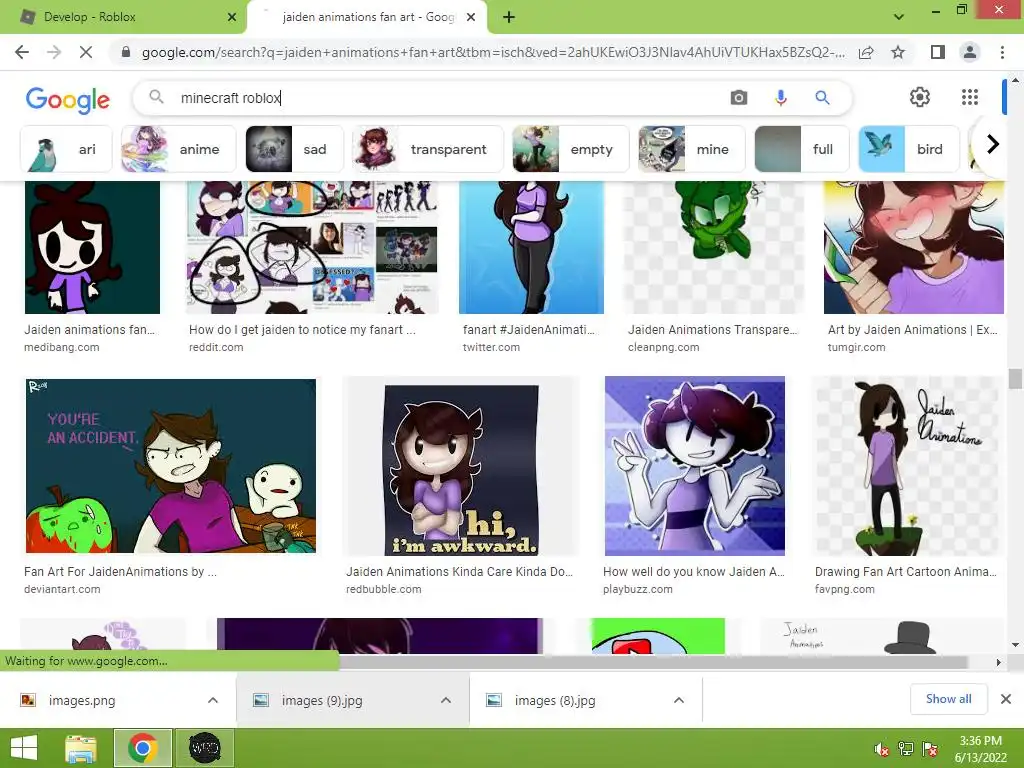Viewport: 1024px width, 768px height.
Task: Open File Explorer from the taskbar
Action: (81, 748)
